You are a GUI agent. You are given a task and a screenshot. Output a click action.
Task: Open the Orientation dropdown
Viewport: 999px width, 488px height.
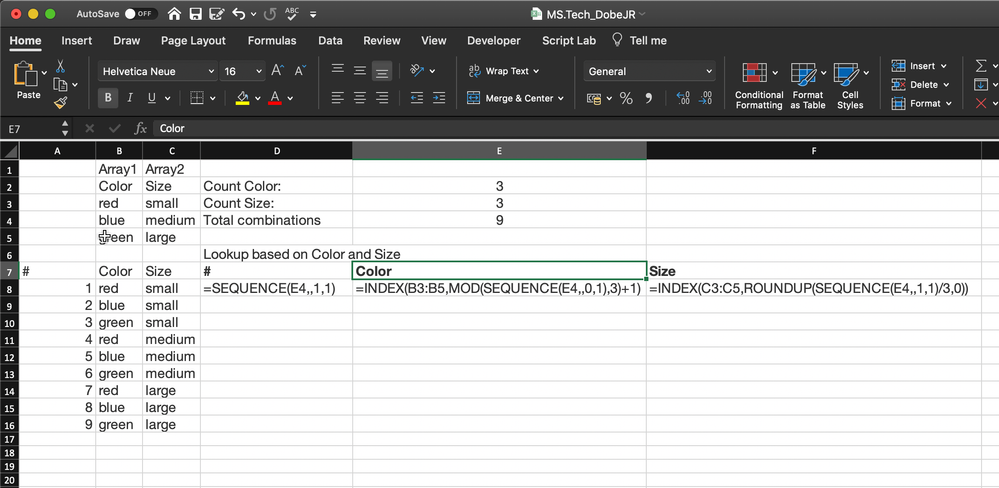pos(433,71)
